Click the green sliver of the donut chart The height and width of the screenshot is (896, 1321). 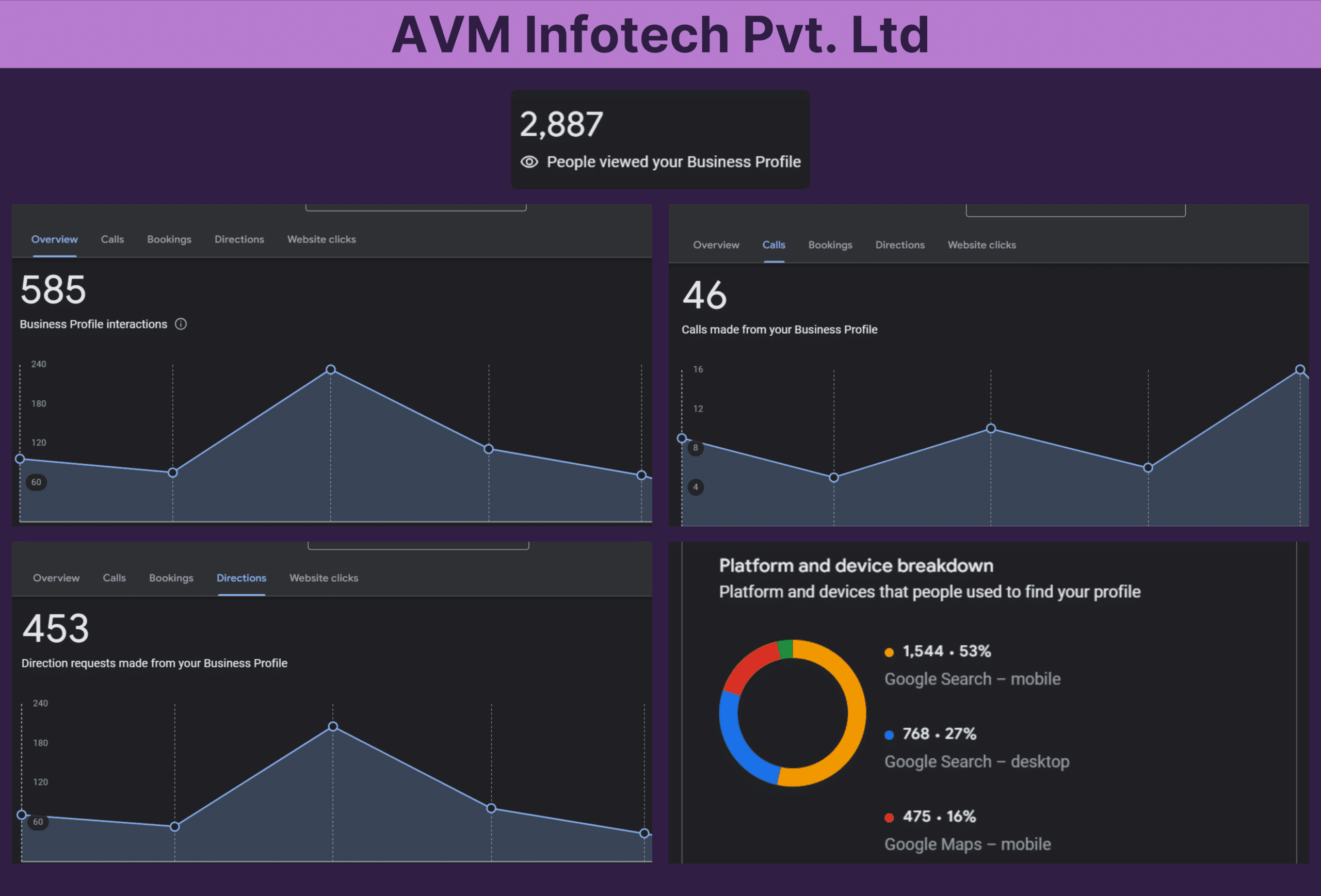tap(785, 649)
